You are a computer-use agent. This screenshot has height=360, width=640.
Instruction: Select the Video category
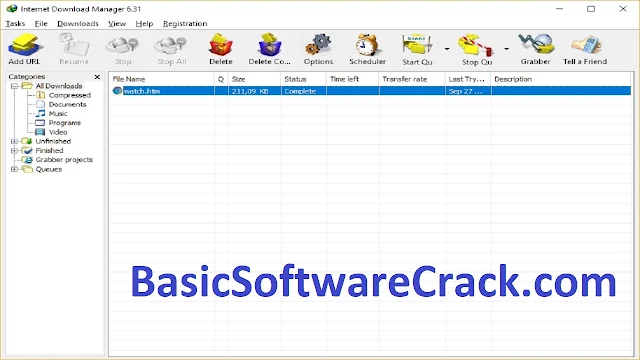[58, 132]
